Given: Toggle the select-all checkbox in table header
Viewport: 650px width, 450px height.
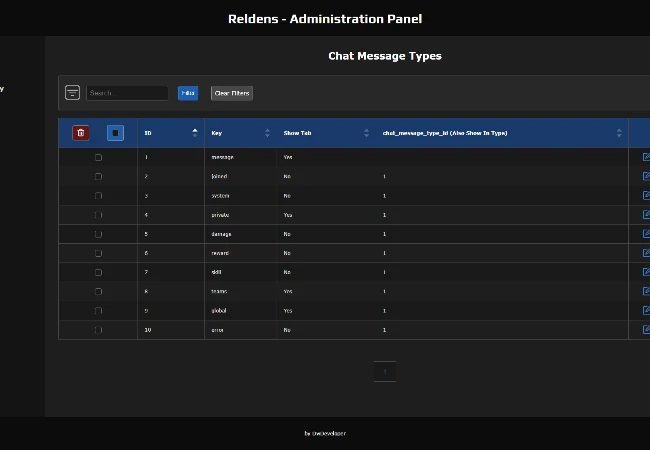Looking at the screenshot, I should (x=115, y=133).
